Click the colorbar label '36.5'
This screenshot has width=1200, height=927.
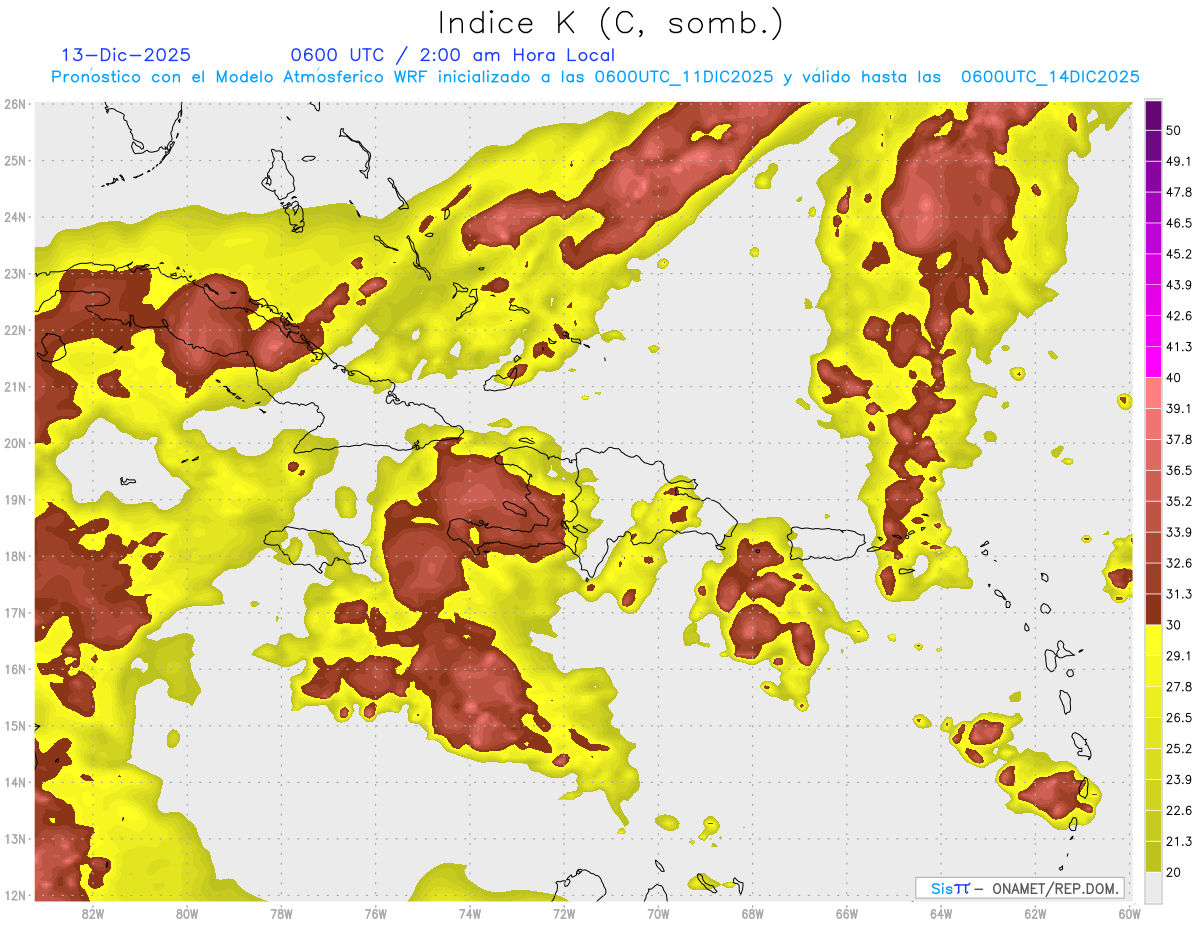click(1179, 470)
